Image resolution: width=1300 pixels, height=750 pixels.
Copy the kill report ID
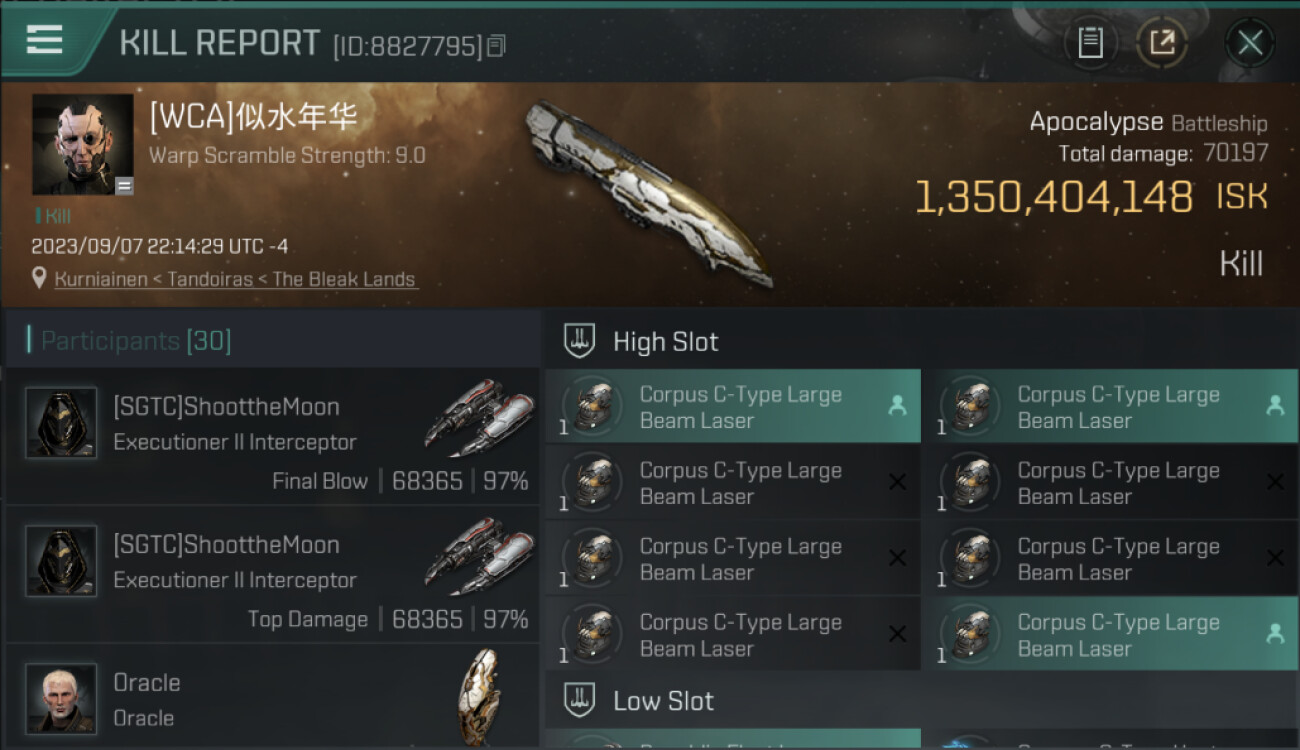[x=497, y=46]
